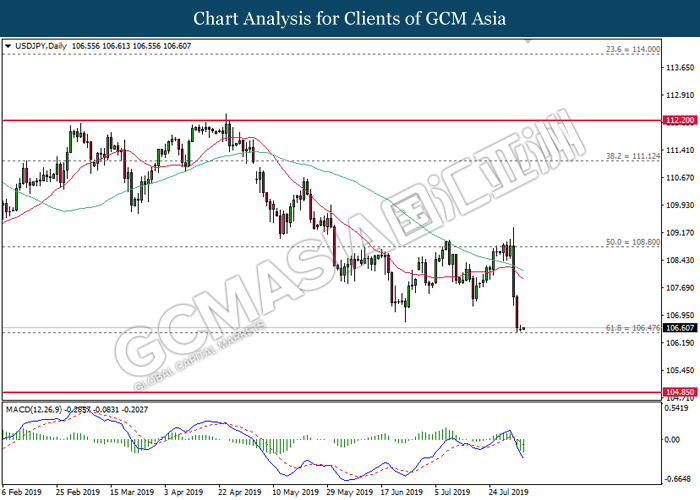700x500 pixels.
Task: Select the MACD scale value -0.6648
Action: pos(677,479)
